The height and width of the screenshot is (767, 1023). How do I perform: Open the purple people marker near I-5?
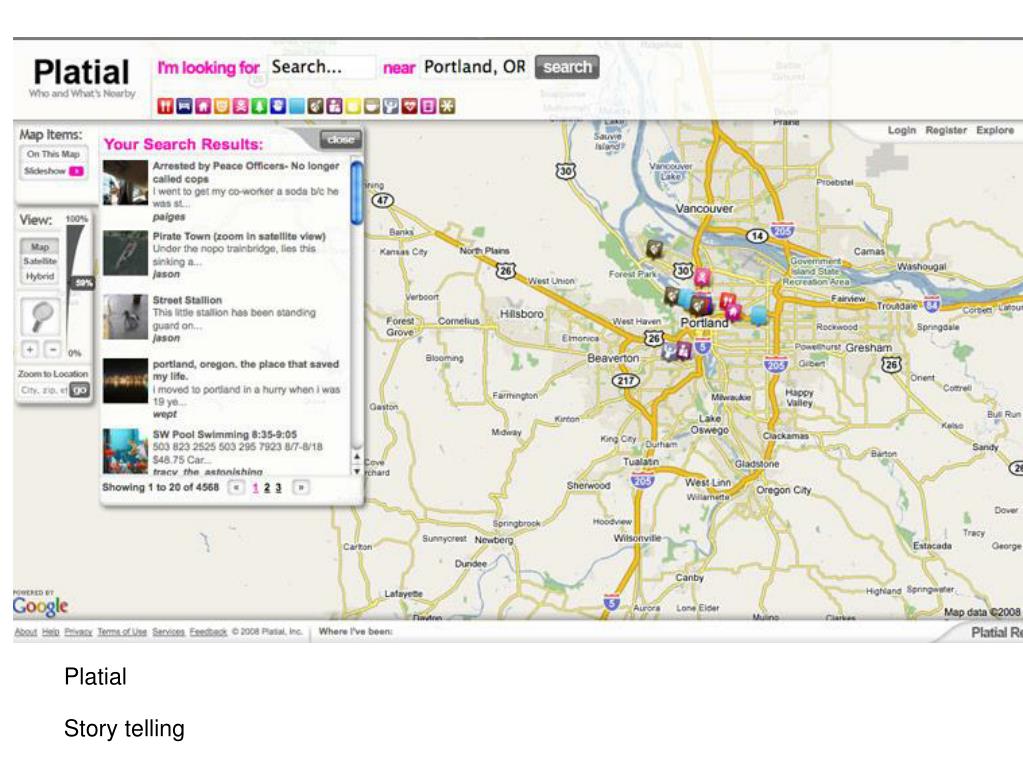coord(683,350)
